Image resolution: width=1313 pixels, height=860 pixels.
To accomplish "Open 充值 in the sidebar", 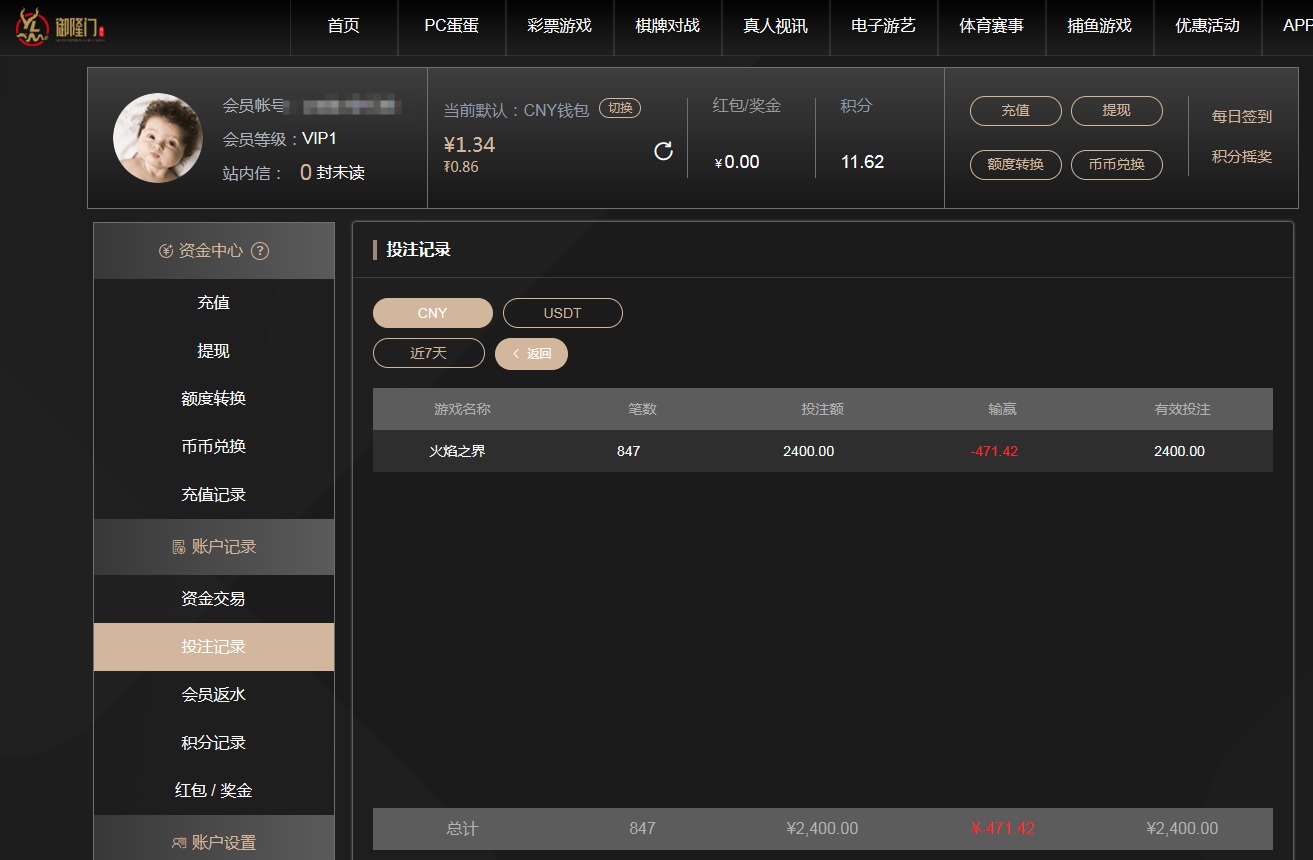I will tap(214, 302).
